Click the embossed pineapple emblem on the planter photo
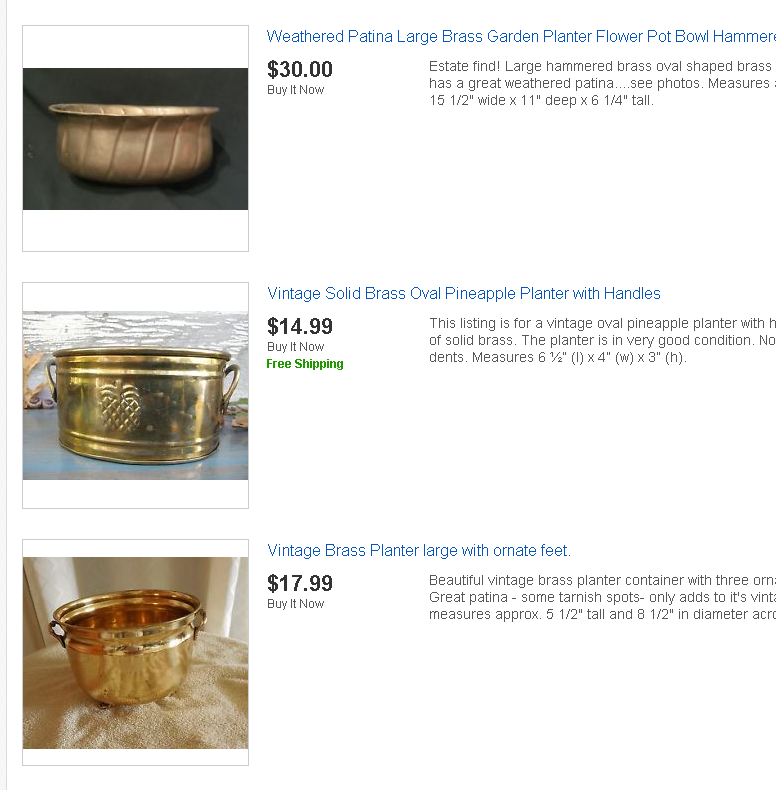 tap(119, 408)
